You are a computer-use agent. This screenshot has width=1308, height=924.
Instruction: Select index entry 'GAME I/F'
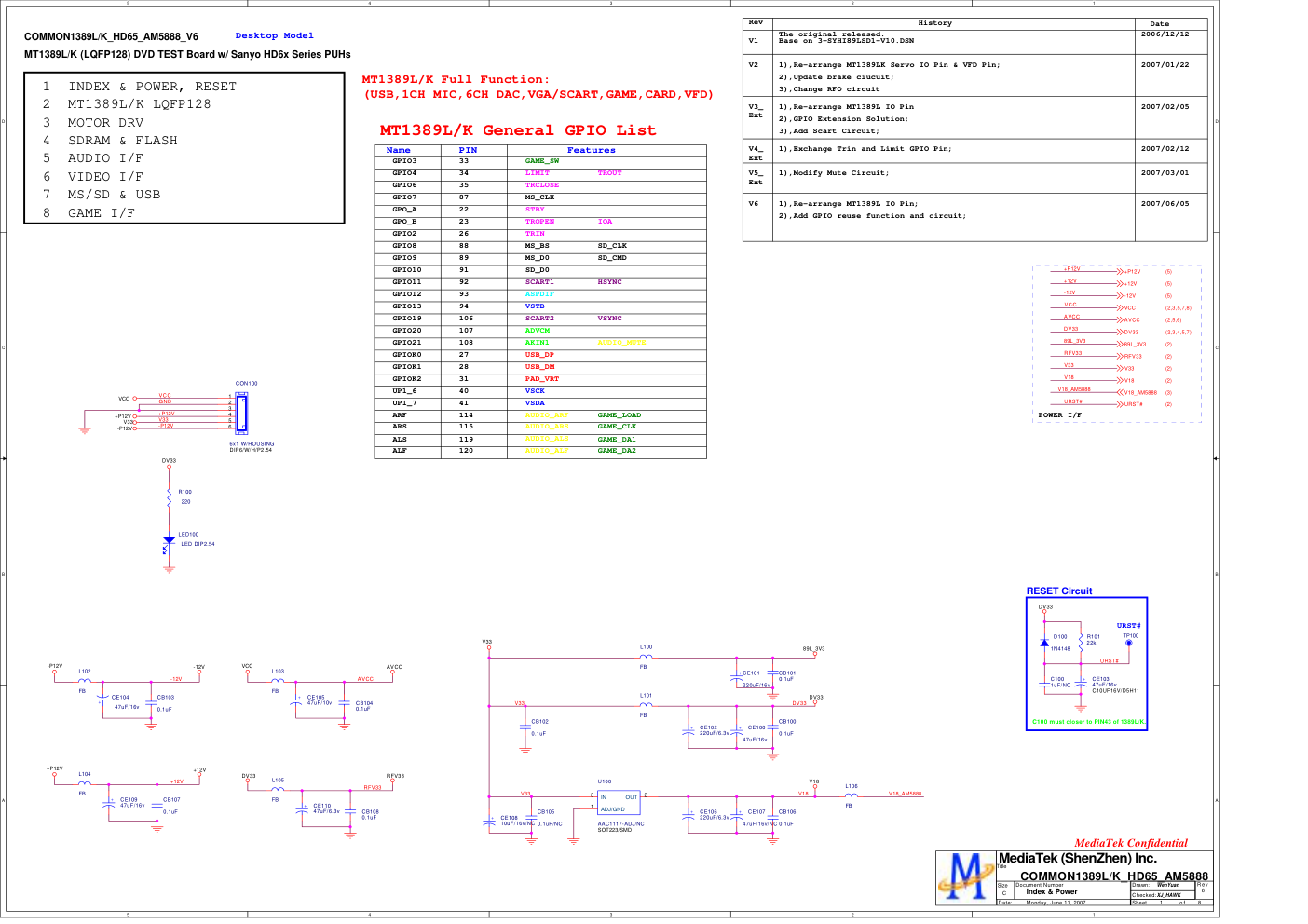[x=101, y=213]
